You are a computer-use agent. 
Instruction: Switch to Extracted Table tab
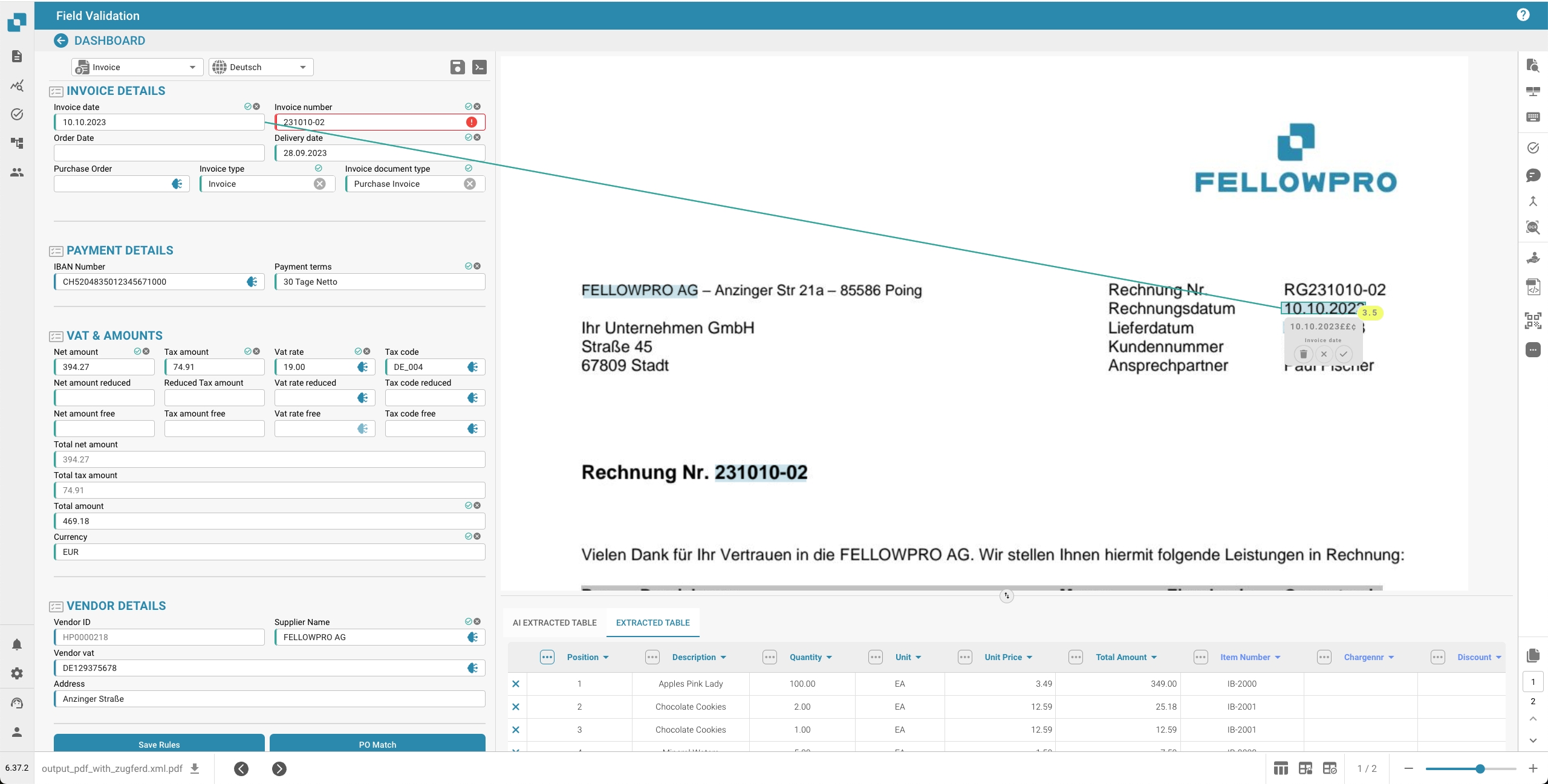653,623
